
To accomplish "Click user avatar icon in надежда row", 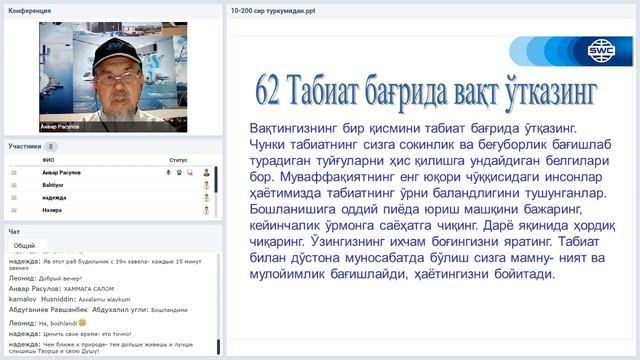I will pos(206,198).
